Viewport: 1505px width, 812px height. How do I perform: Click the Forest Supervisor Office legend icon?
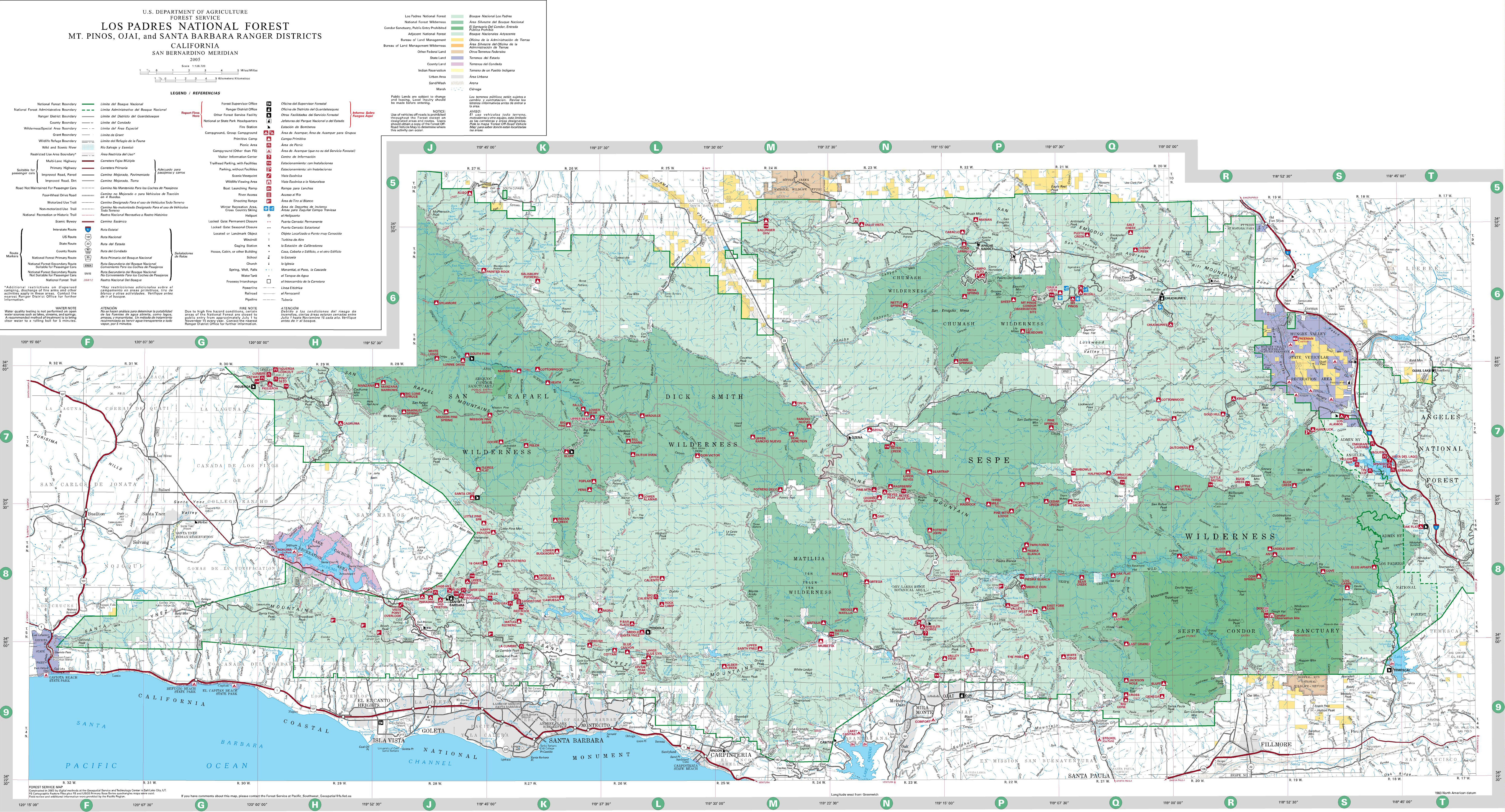click(x=269, y=104)
